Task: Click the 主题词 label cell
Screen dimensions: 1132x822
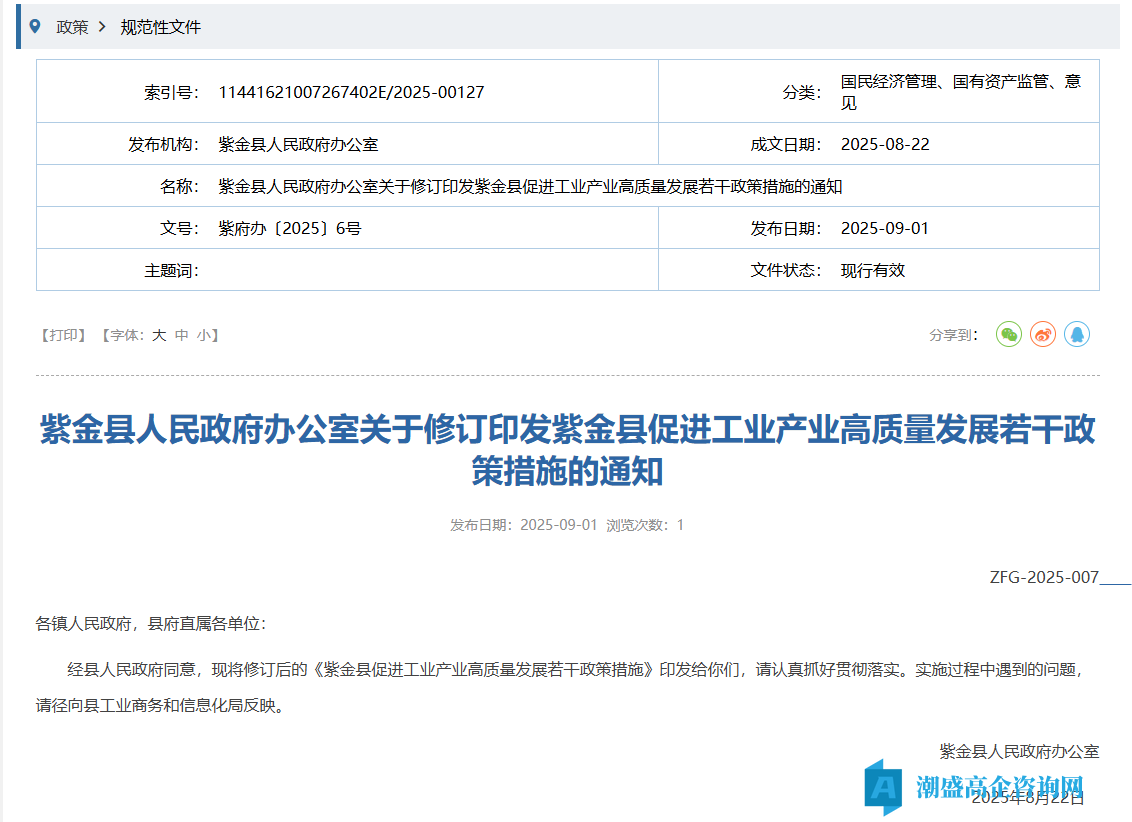Action: click(x=171, y=271)
